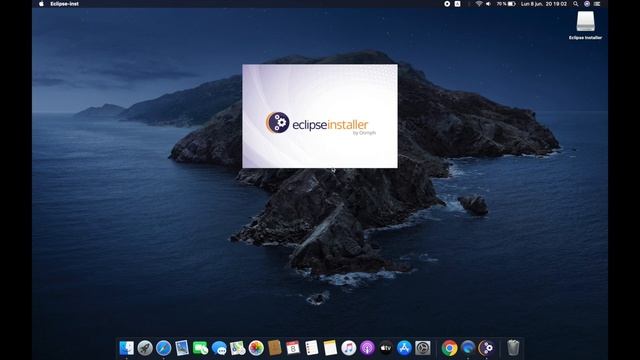Screen dimensions: 640x360
Task: Open Photos from the Dock
Action: click(x=256, y=348)
